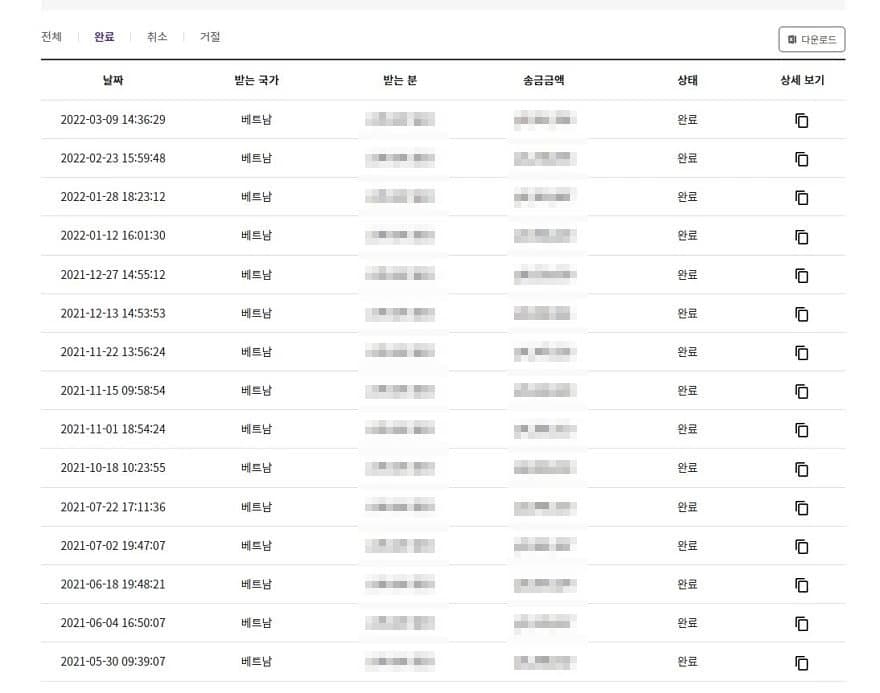Image resolution: width=880 pixels, height=693 pixels.
Task: Open details for 2021-10-18 10:23:55 transfer
Action: coord(801,469)
